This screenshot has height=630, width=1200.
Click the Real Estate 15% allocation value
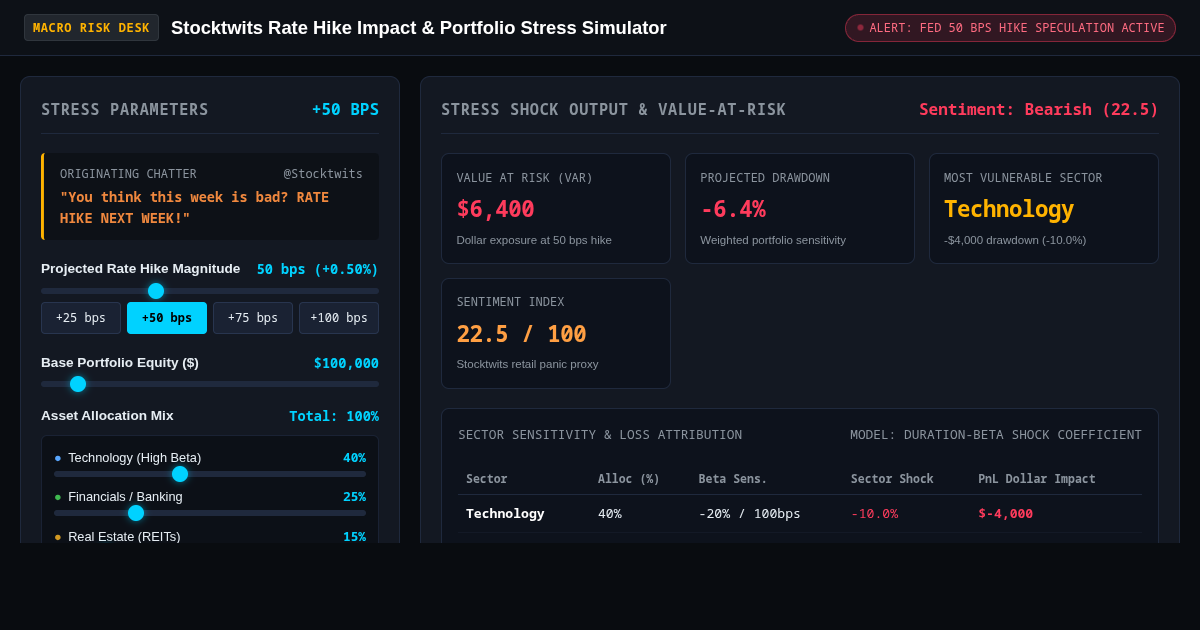pyautogui.click(x=354, y=537)
